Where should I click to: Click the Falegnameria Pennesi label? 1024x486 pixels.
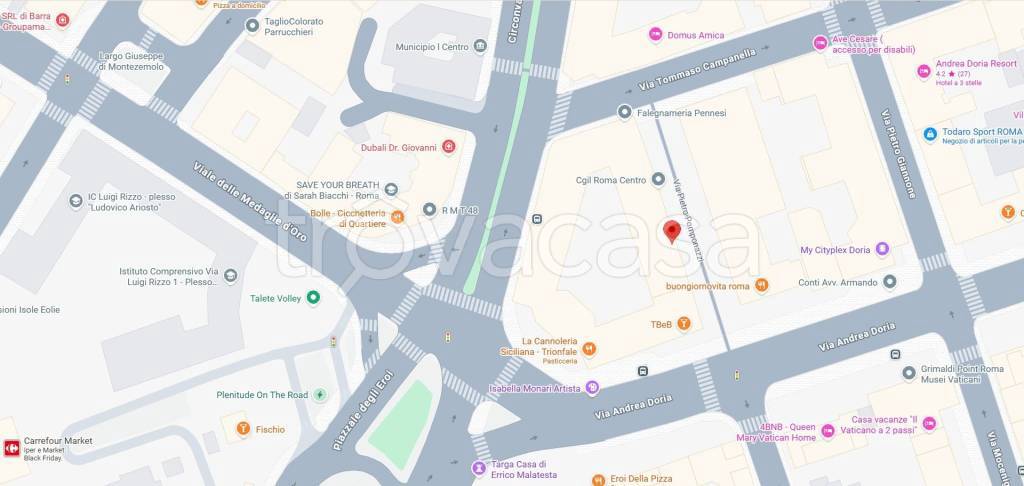682,113
